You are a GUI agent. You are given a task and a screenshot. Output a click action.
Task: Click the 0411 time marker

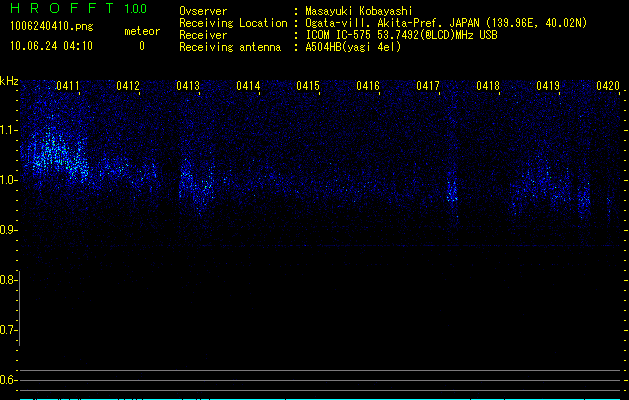pos(68,86)
